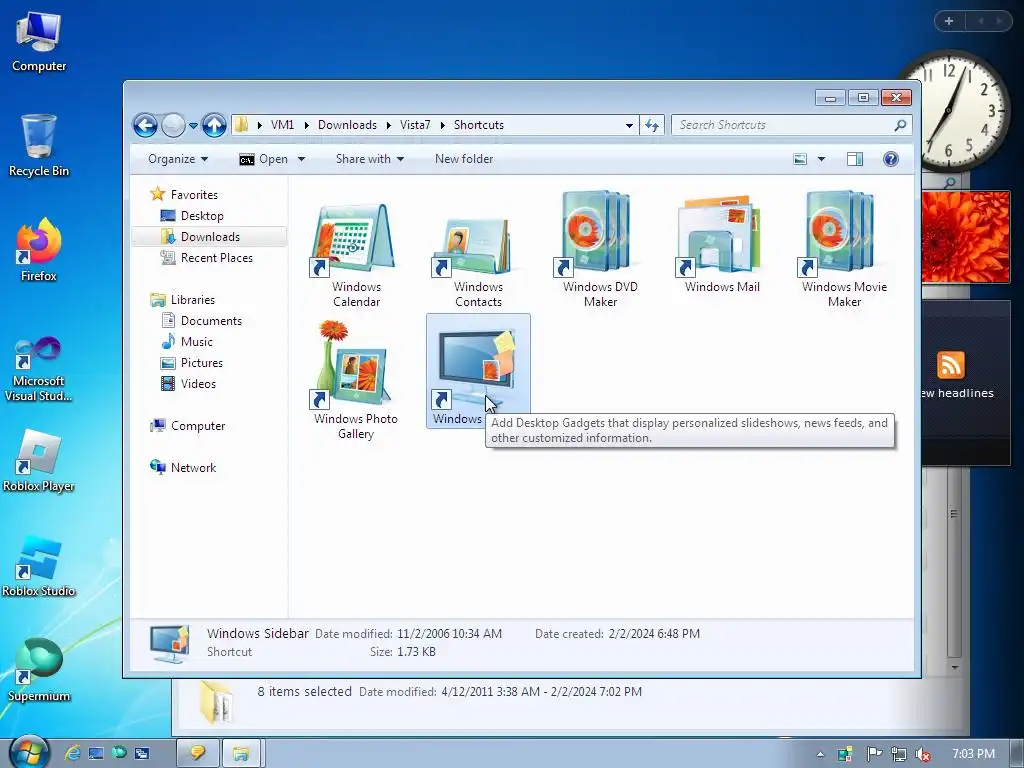Navigate to VM1 in the breadcrumb
This screenshot has height=768, width=1024.
point(283,125)
